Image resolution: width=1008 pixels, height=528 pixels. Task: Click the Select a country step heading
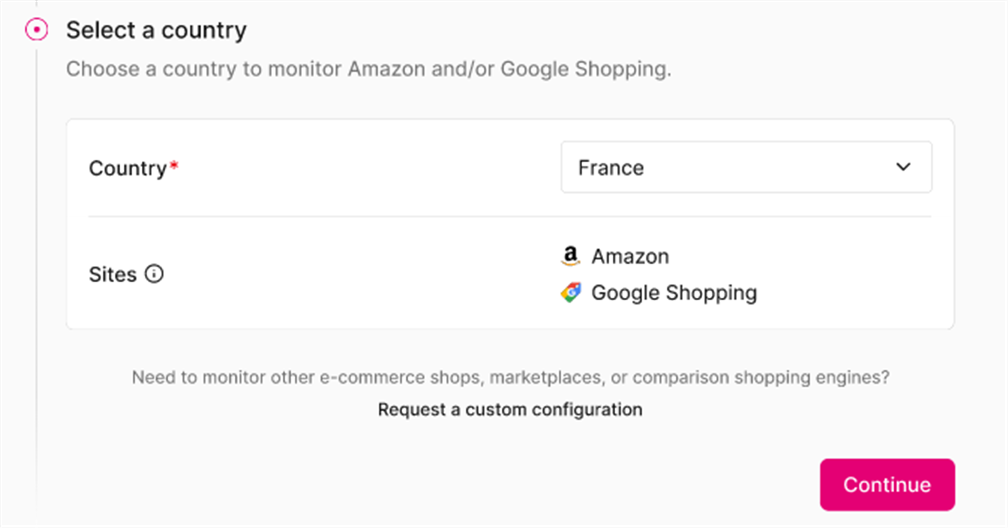pyautogui.click(x=156, y=30)
